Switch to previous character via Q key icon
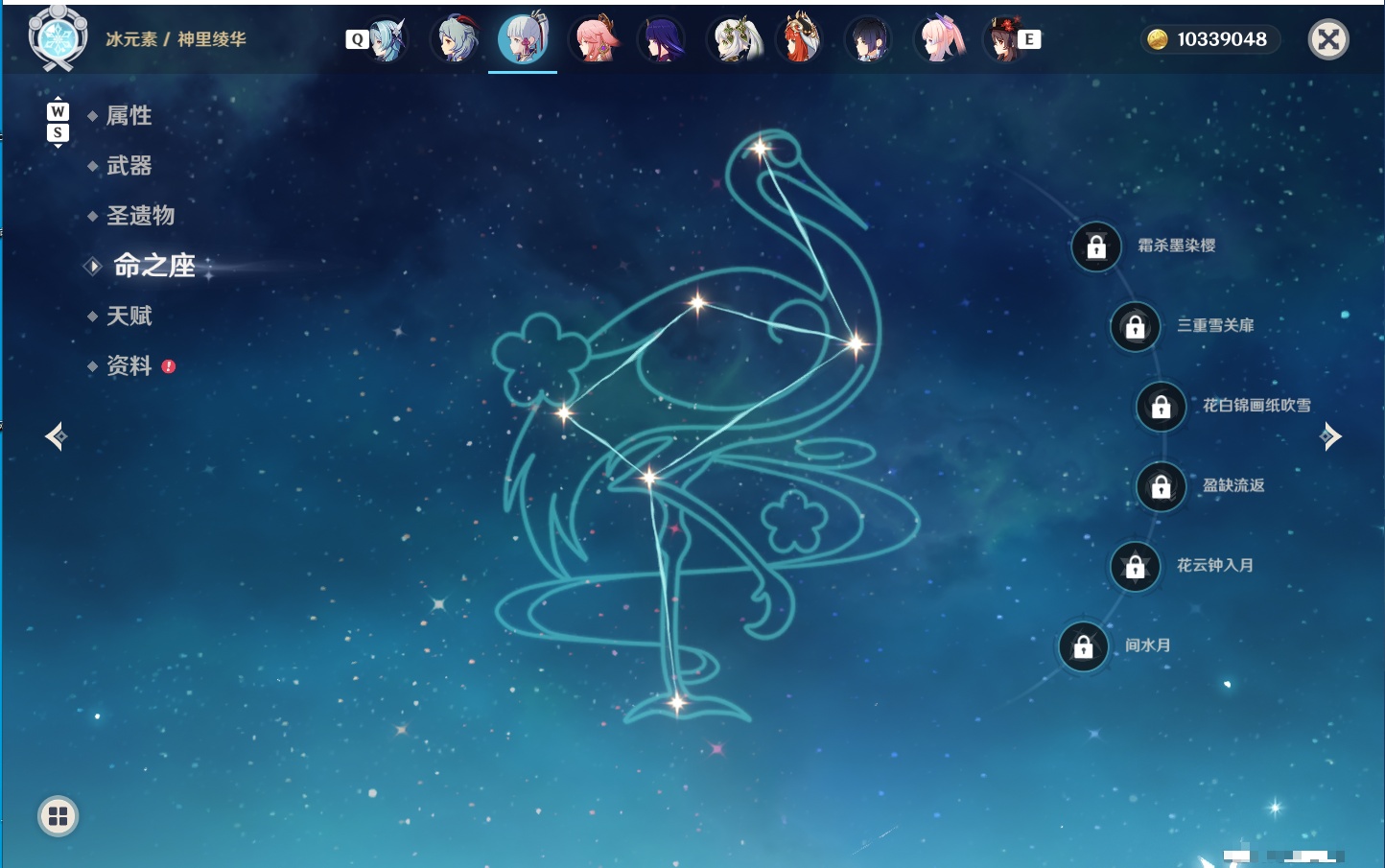Viewport: 1385px width, 868px height. click(x=357, y=39)
